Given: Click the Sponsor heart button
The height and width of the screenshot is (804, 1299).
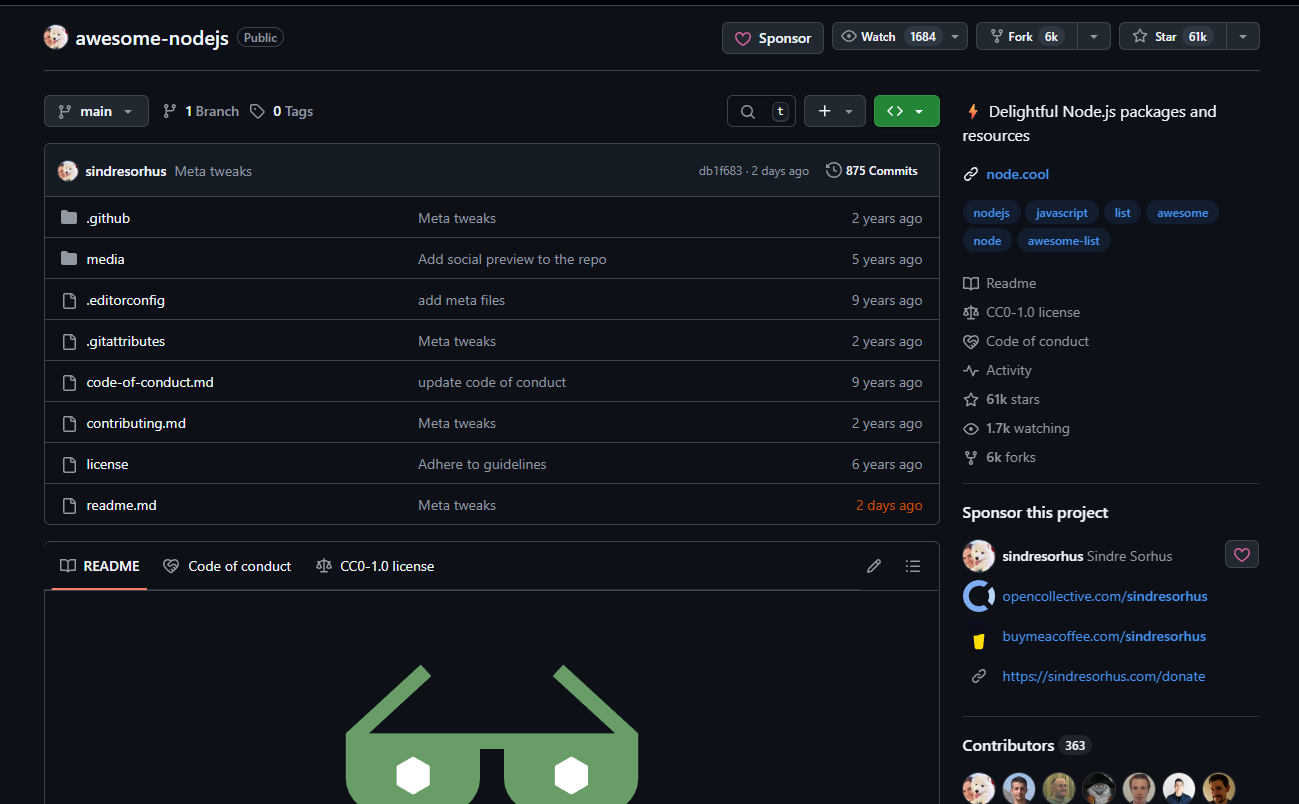Looking at the screenshot, I should pos(773,38).
